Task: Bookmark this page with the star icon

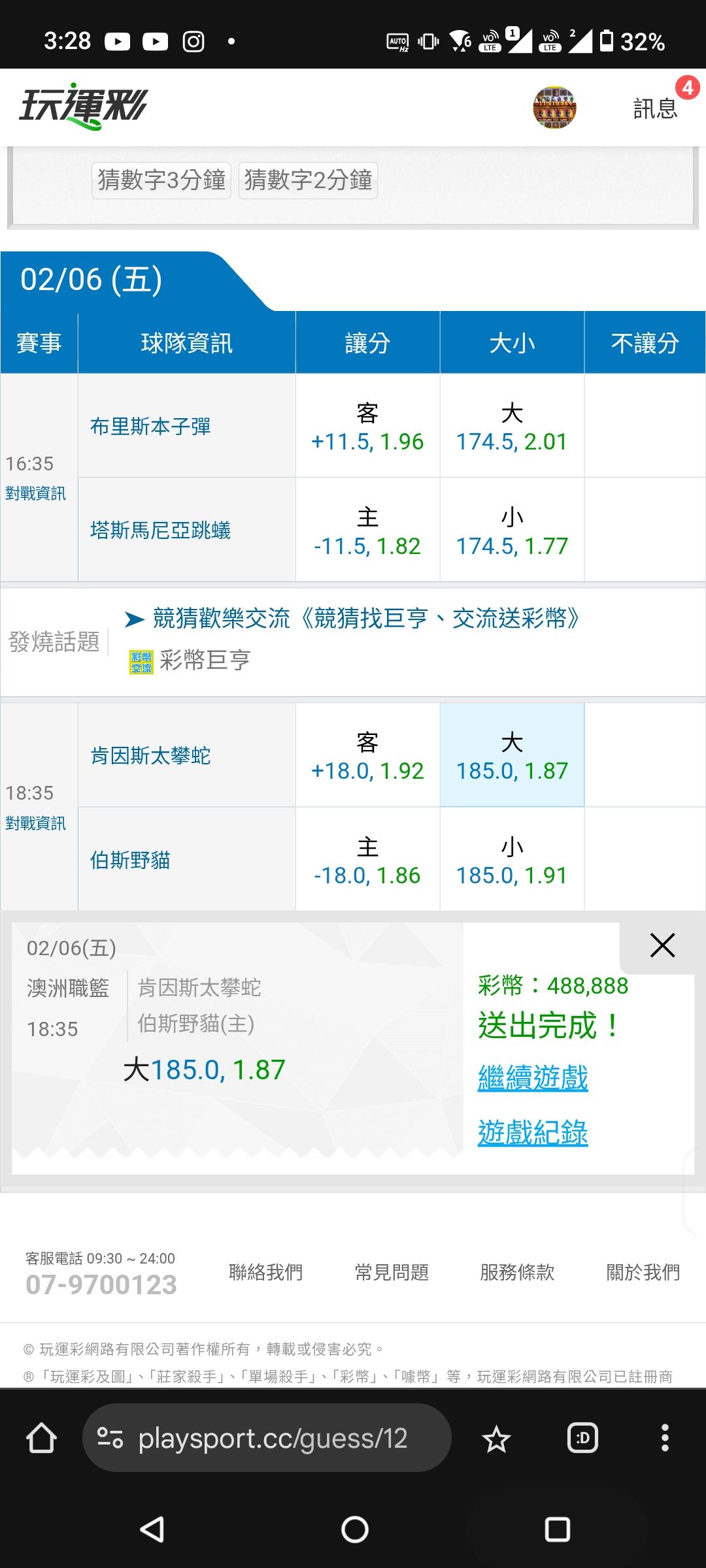Action: coord(496,1439)
